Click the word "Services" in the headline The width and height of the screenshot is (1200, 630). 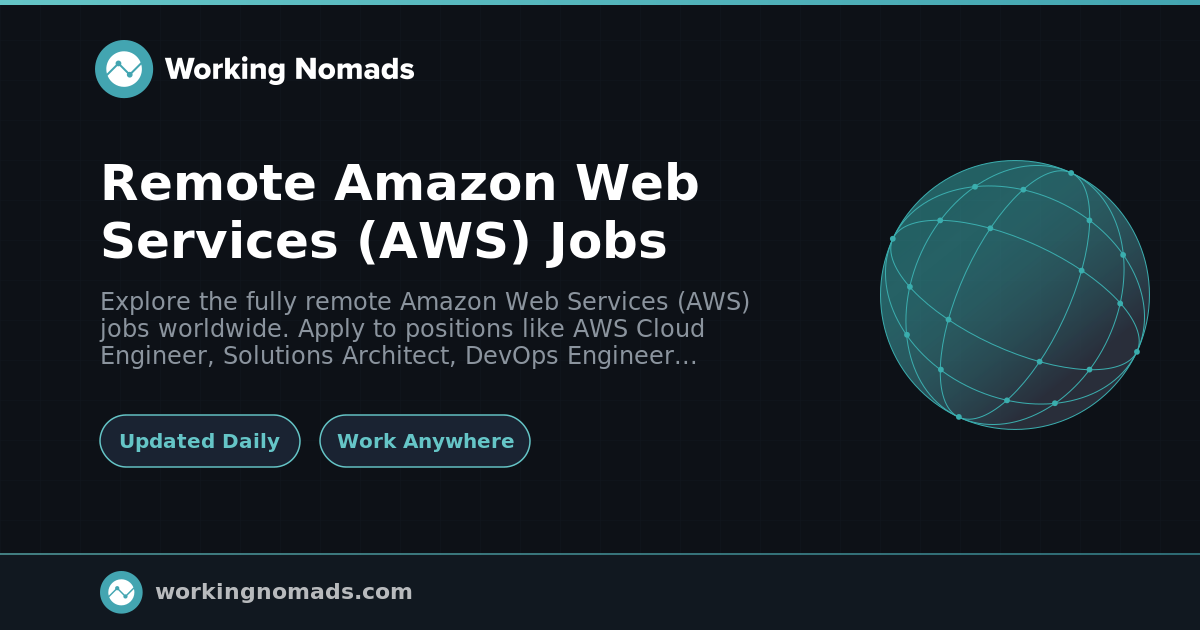(220, 242)
